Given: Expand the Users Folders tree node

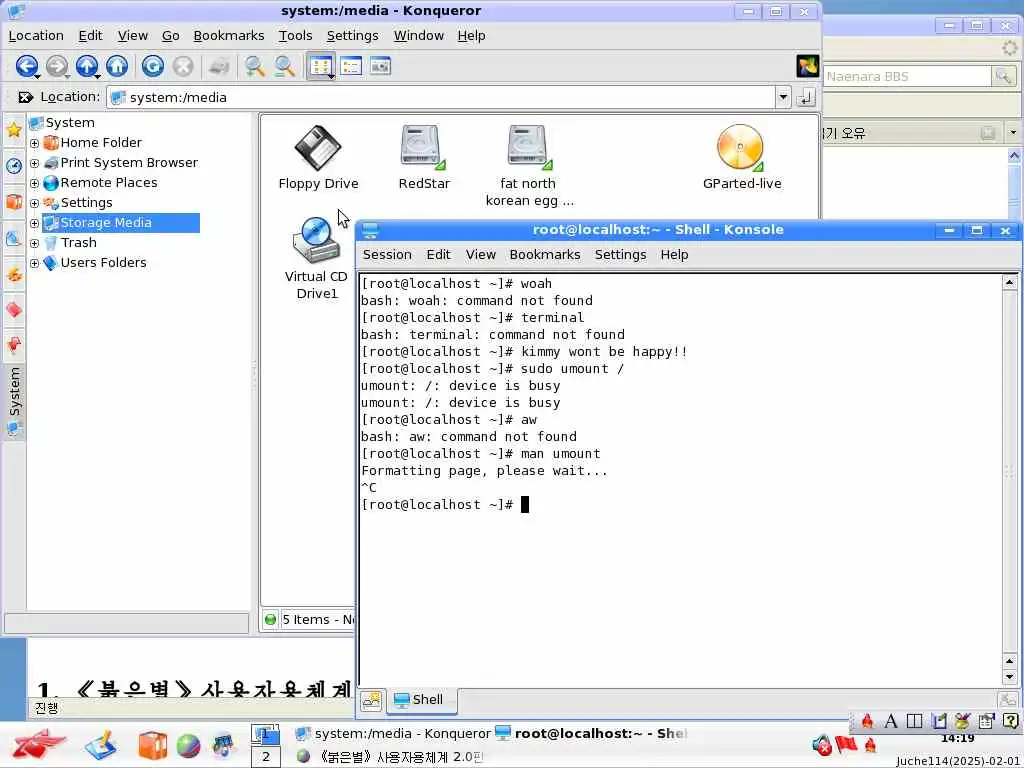Looking at the screenshot, I should point(35,264).
